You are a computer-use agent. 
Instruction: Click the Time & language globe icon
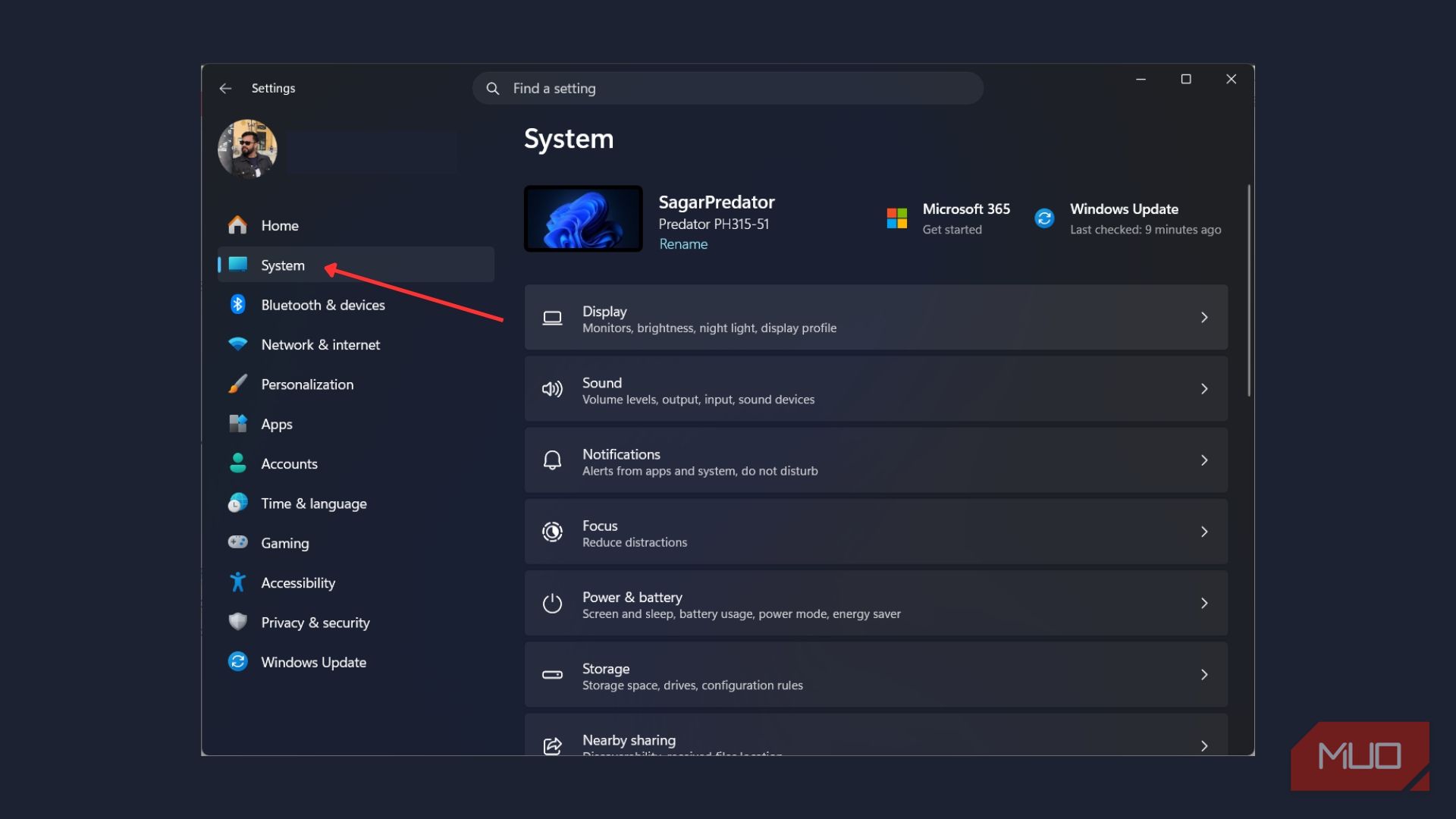(x=237, y=503)
